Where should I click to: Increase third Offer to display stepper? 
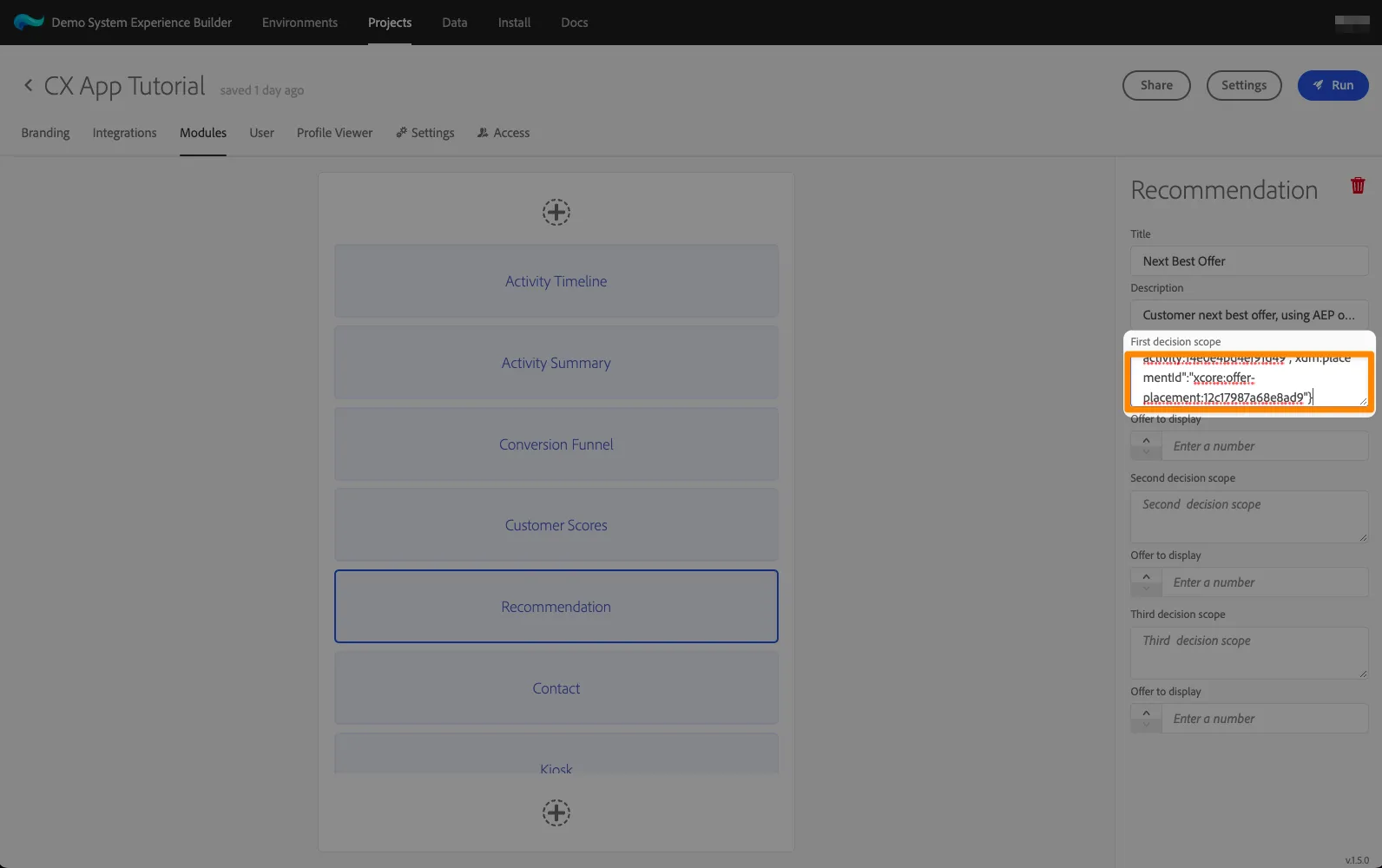(x=1146, y=713)
